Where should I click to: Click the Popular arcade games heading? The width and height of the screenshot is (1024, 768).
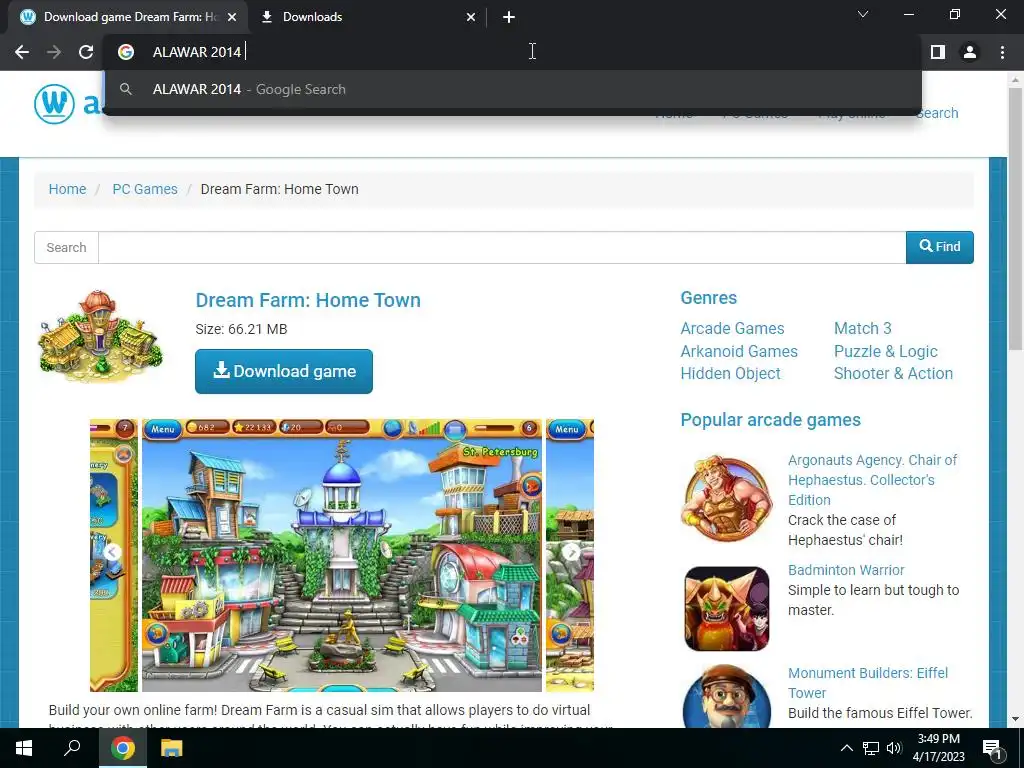(771, 420)
